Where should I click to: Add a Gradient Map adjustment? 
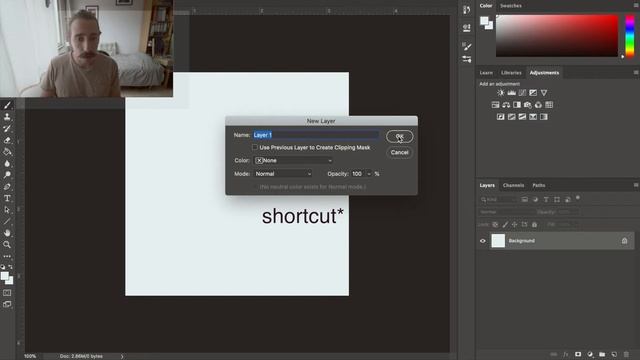544,117
